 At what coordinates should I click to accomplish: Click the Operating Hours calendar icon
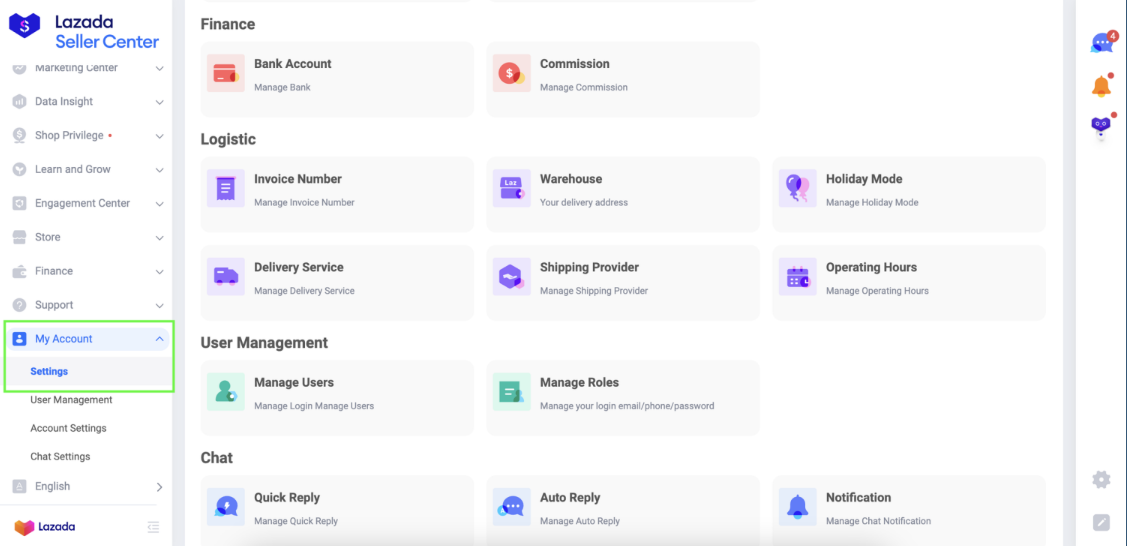tap(797, 277)
